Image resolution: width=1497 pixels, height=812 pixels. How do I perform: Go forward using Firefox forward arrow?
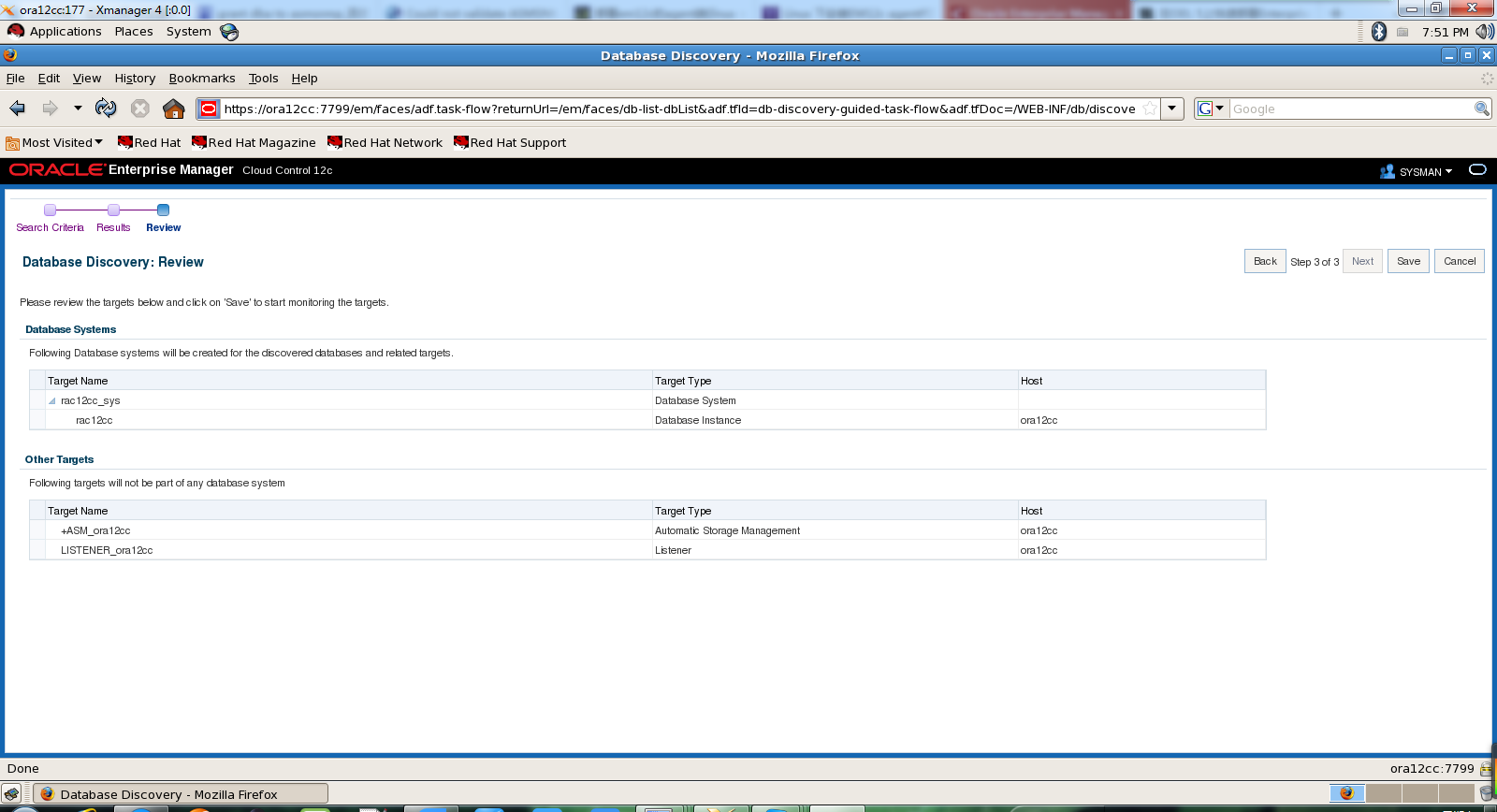point(51,109)
